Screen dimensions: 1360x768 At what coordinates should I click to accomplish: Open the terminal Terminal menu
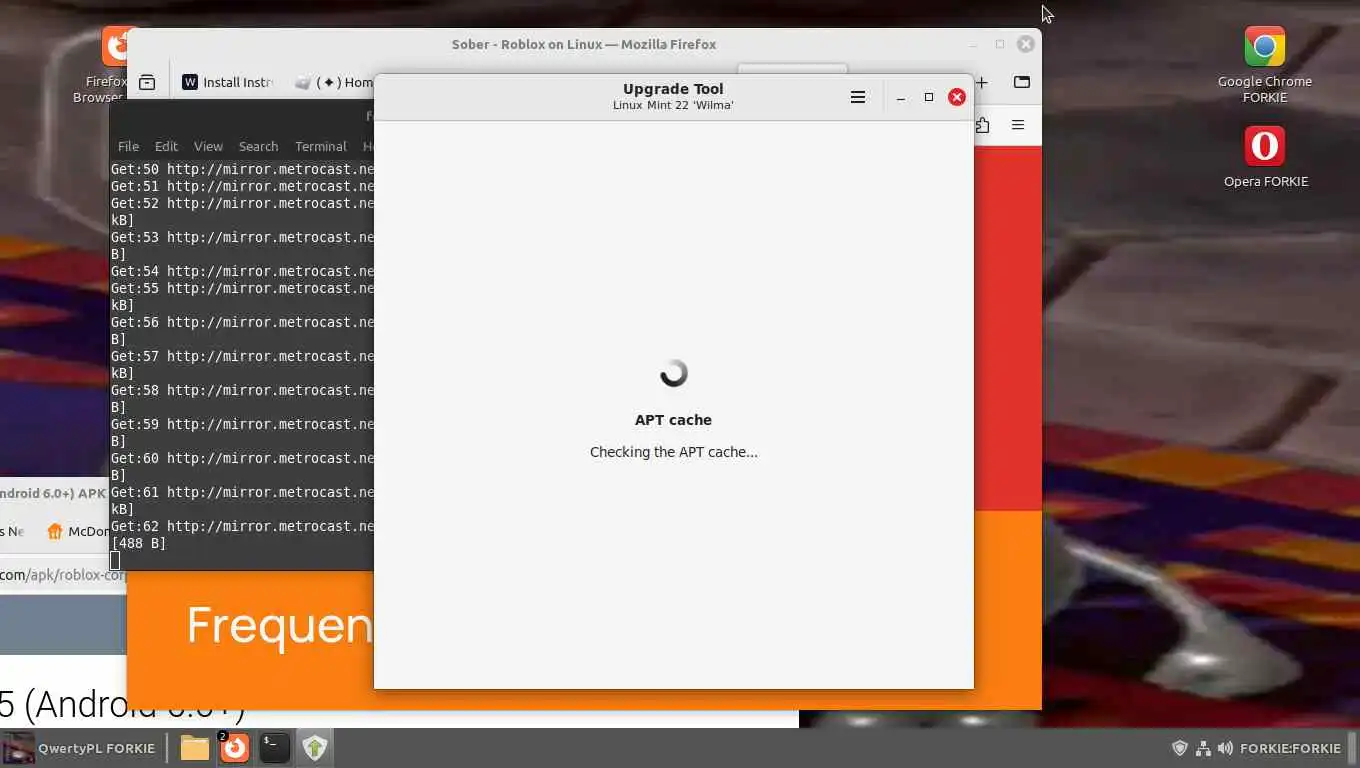(320, 146)
